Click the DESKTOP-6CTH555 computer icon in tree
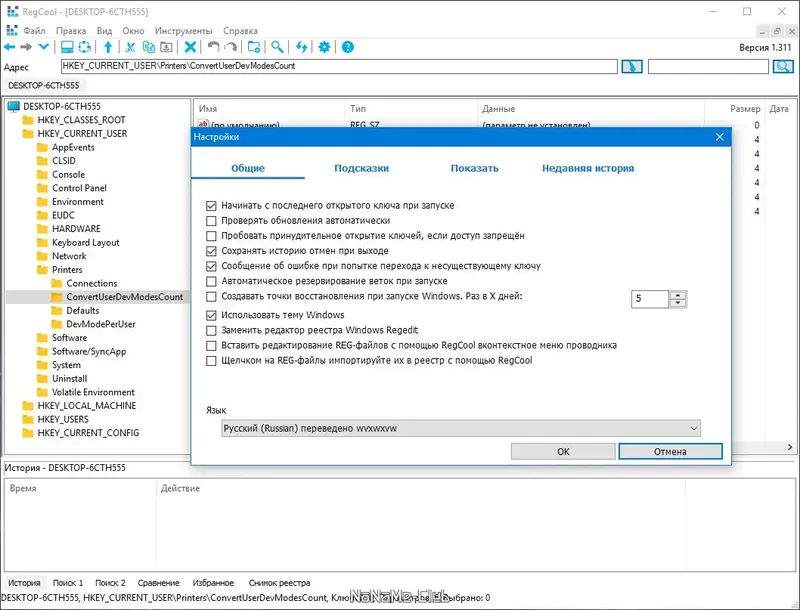Image resolution: width=800 pixels, height=610 pixels. click(x=14, y=106)
